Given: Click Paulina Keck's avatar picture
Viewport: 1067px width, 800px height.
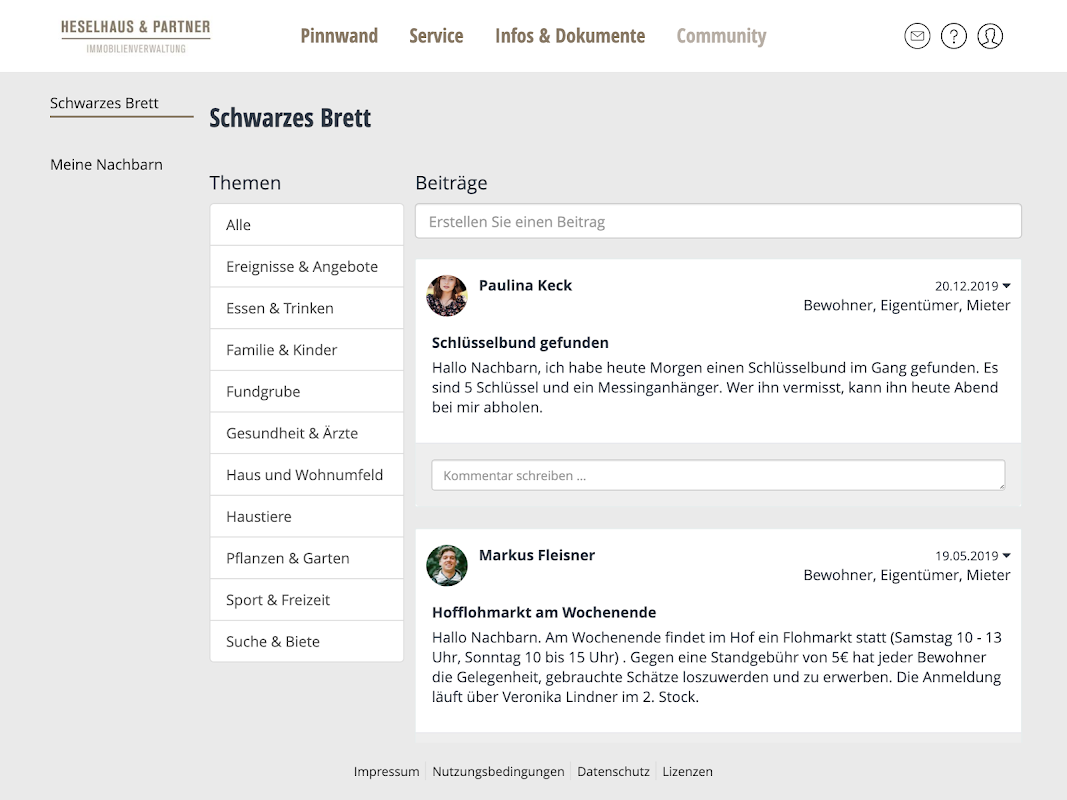Looking at the screenshot, I should [446, 295].
